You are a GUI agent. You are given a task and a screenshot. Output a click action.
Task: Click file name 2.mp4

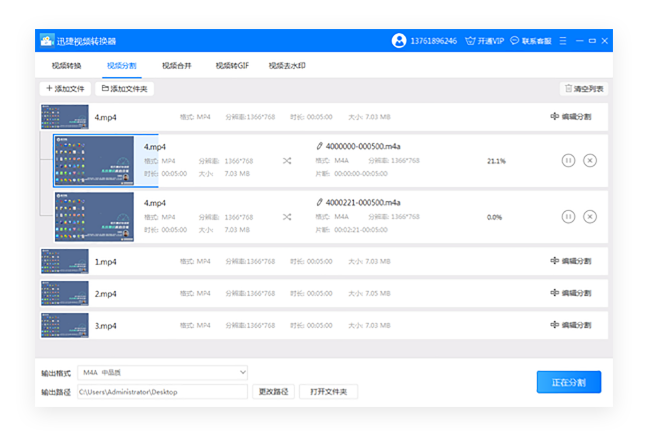tap(105, 294)
